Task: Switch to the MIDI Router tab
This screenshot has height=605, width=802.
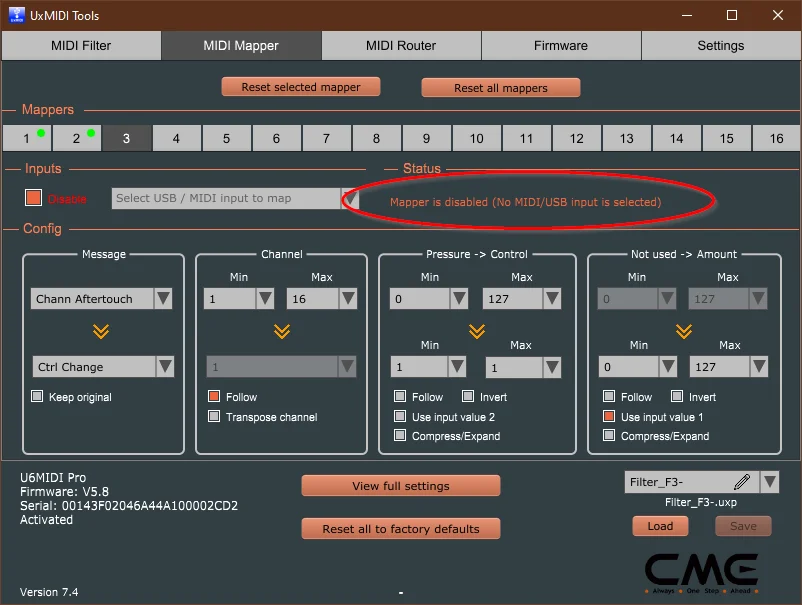Action: (x=400, y=45)
